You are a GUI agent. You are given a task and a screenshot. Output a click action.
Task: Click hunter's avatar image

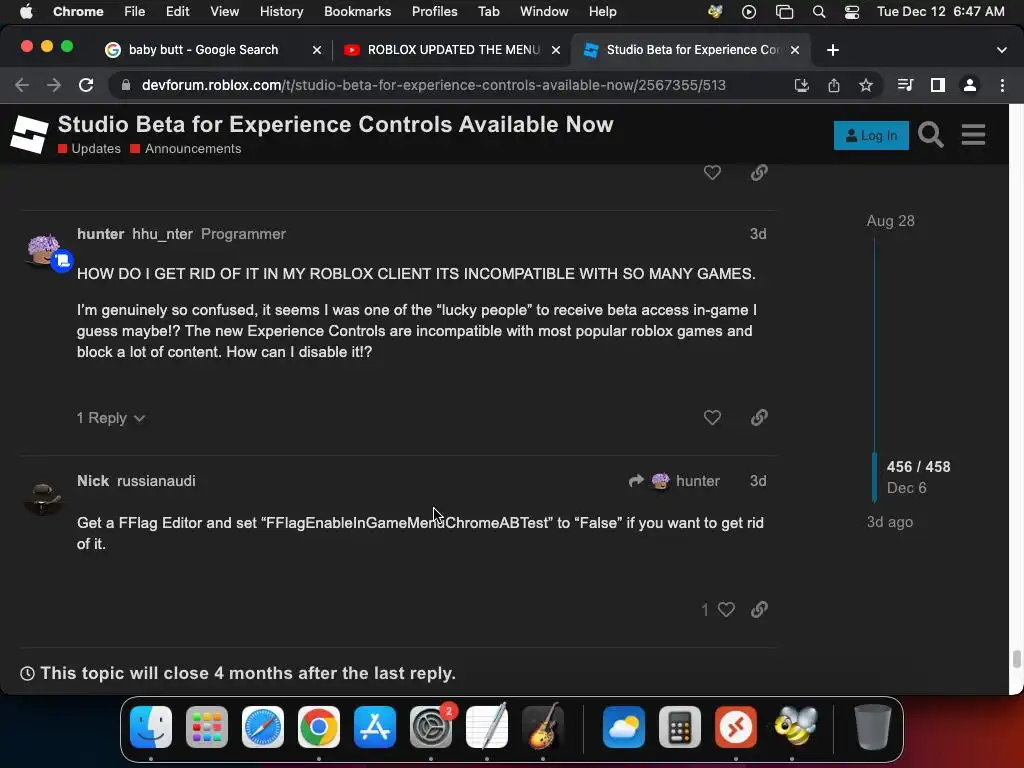pyautogui.click(x=44, y=251)
